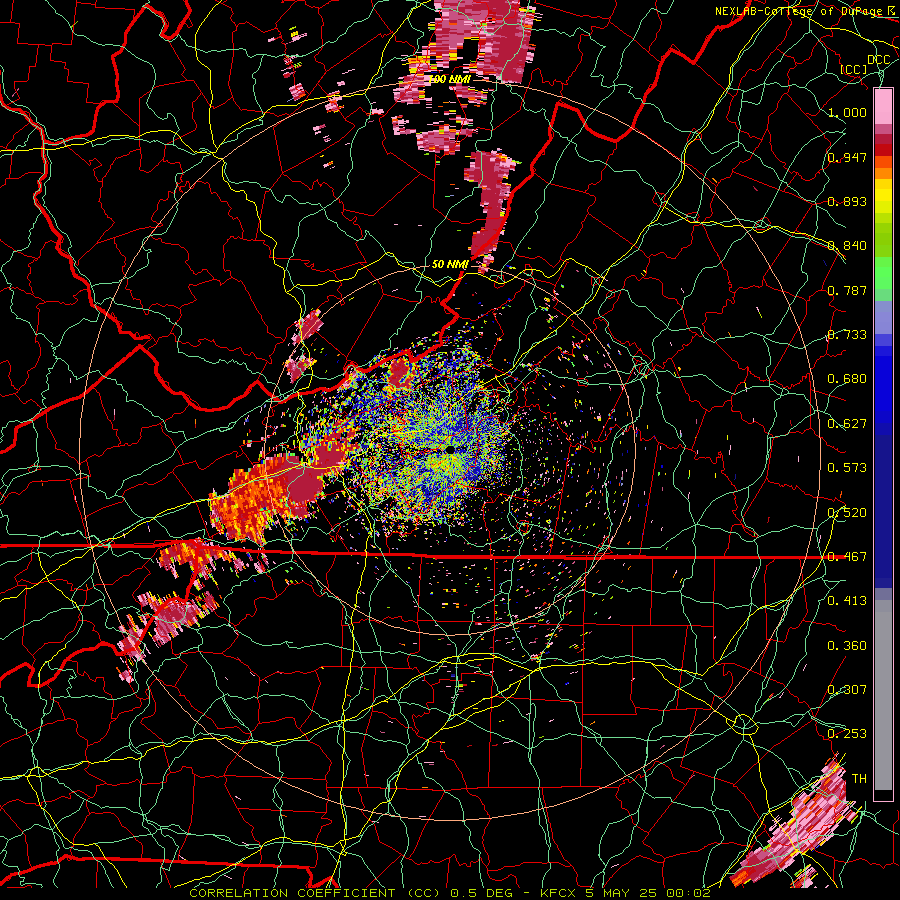Select the 0.947 scale value
The height and width of the screenshot is (900, 900).
click(x=847, y=157)
